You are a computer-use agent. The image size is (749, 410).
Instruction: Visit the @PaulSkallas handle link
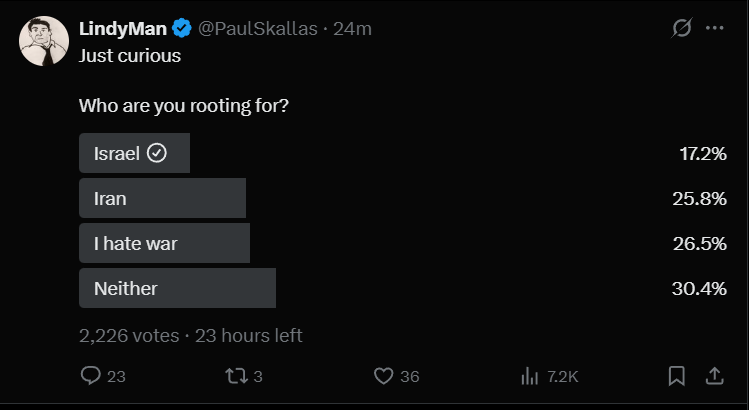[258, 29]
